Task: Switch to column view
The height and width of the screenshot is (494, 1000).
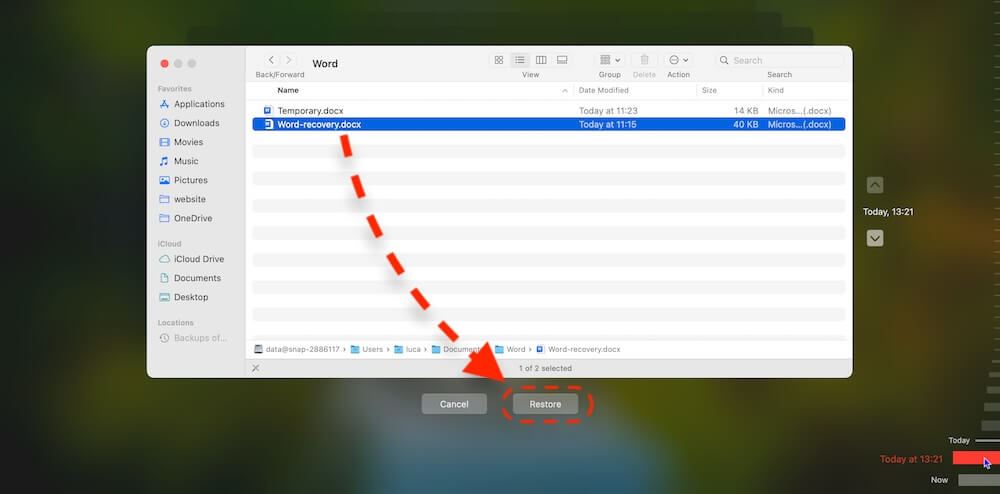Action: 541,60
